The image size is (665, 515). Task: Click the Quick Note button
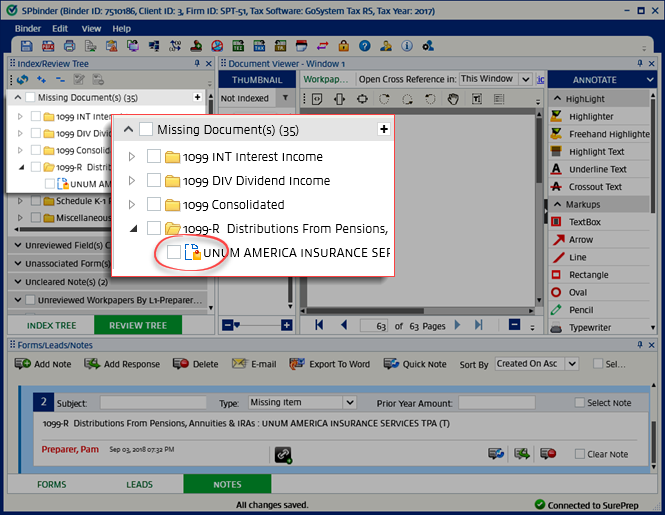(x=415, y=364)
